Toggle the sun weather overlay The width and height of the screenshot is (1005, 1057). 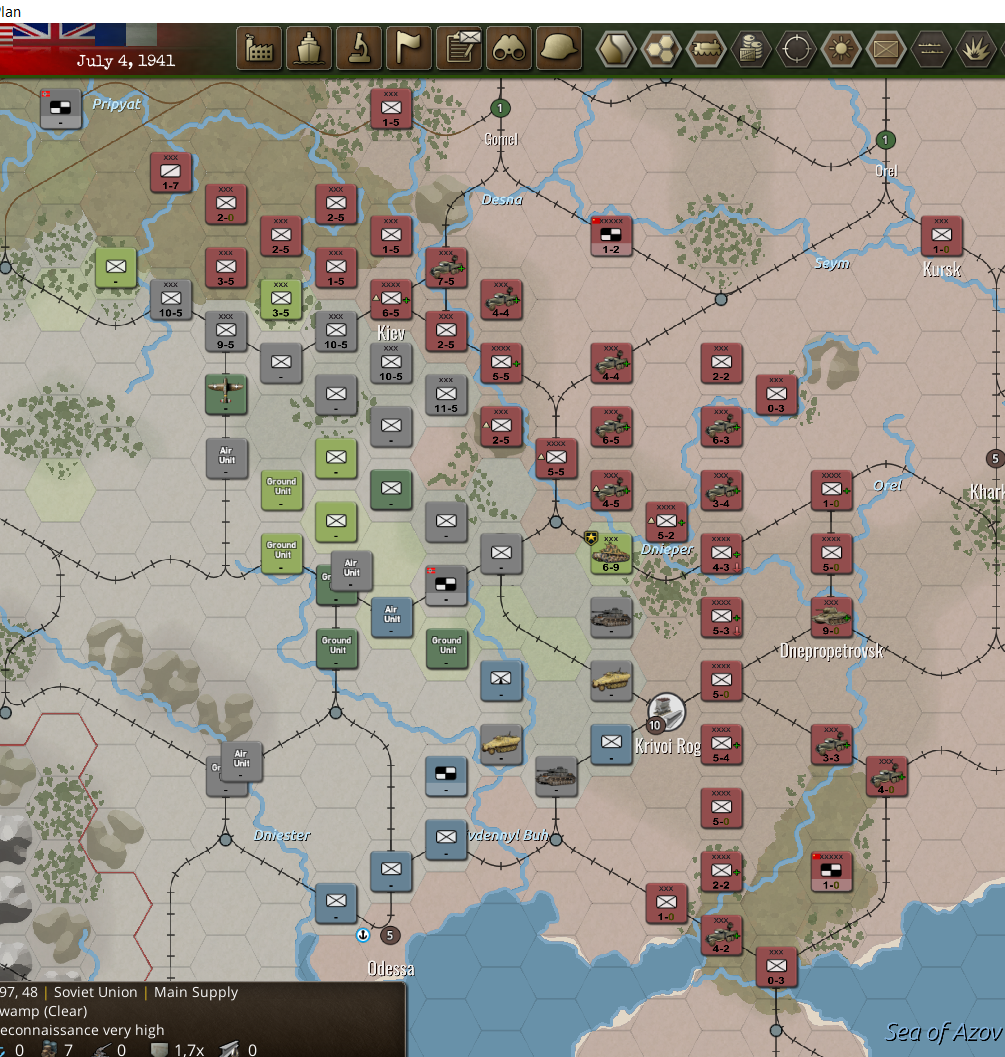pyautogui.click(x=841, y=49)
